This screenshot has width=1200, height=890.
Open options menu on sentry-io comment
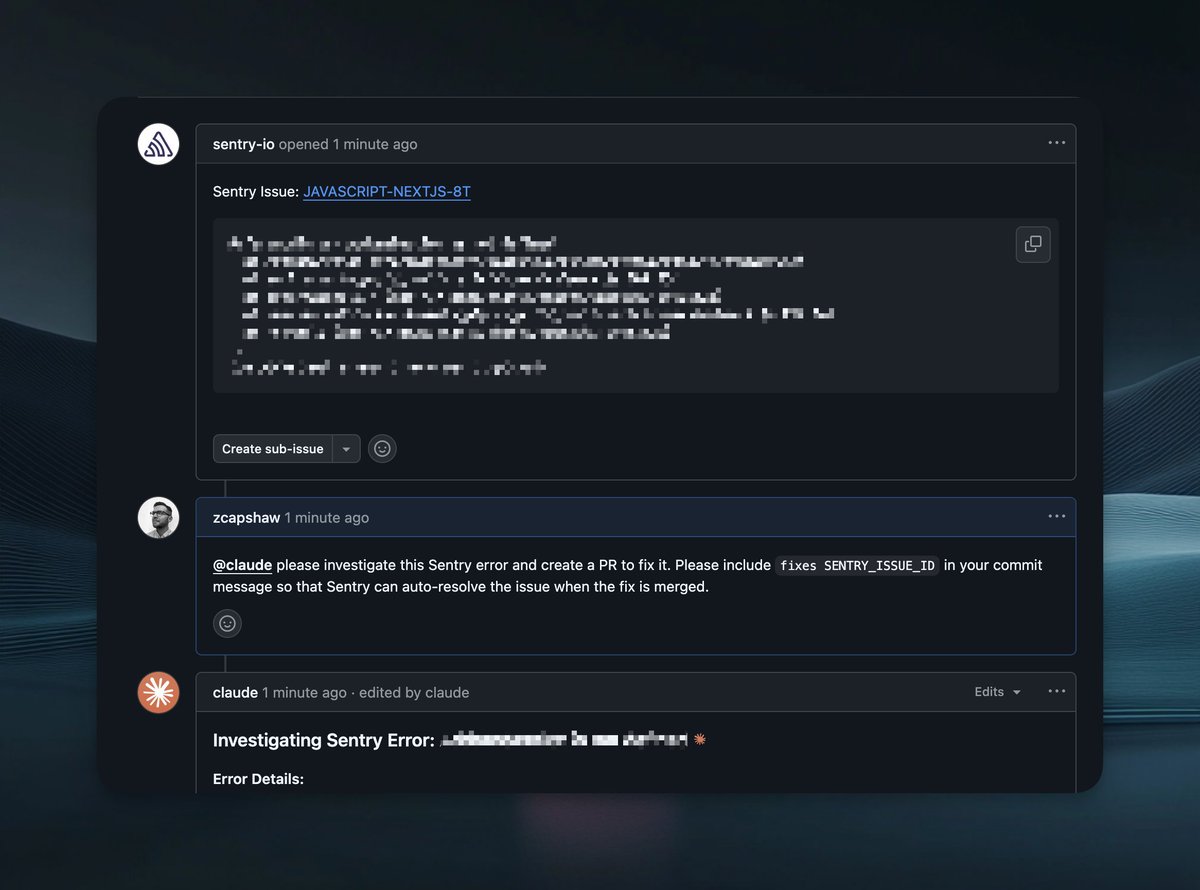point(1057,143)
